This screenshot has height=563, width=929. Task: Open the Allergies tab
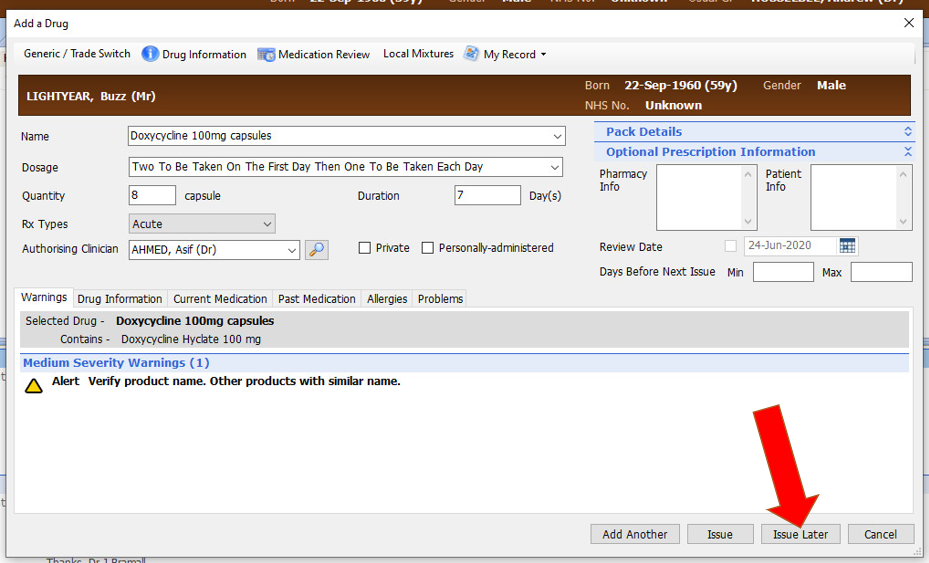point(387,299)
